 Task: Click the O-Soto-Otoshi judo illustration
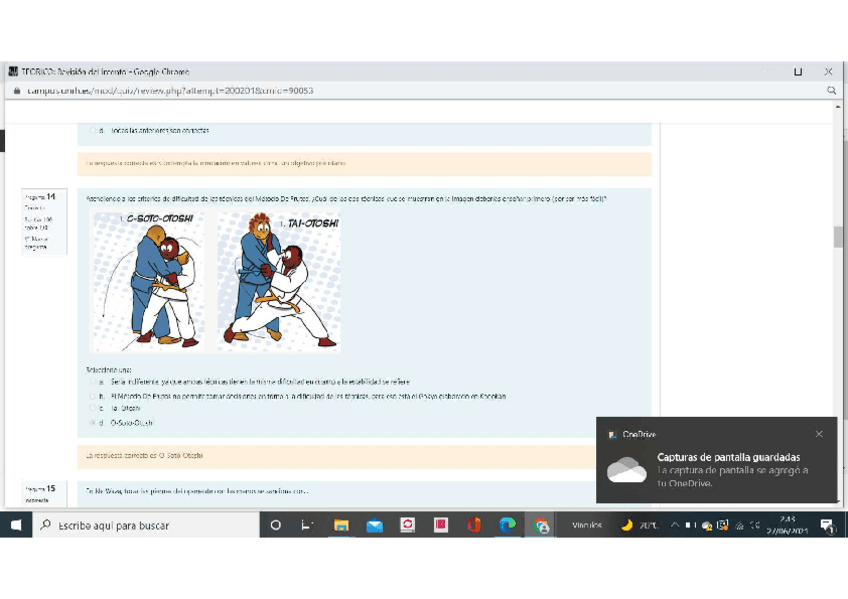(x=148, y=281)
